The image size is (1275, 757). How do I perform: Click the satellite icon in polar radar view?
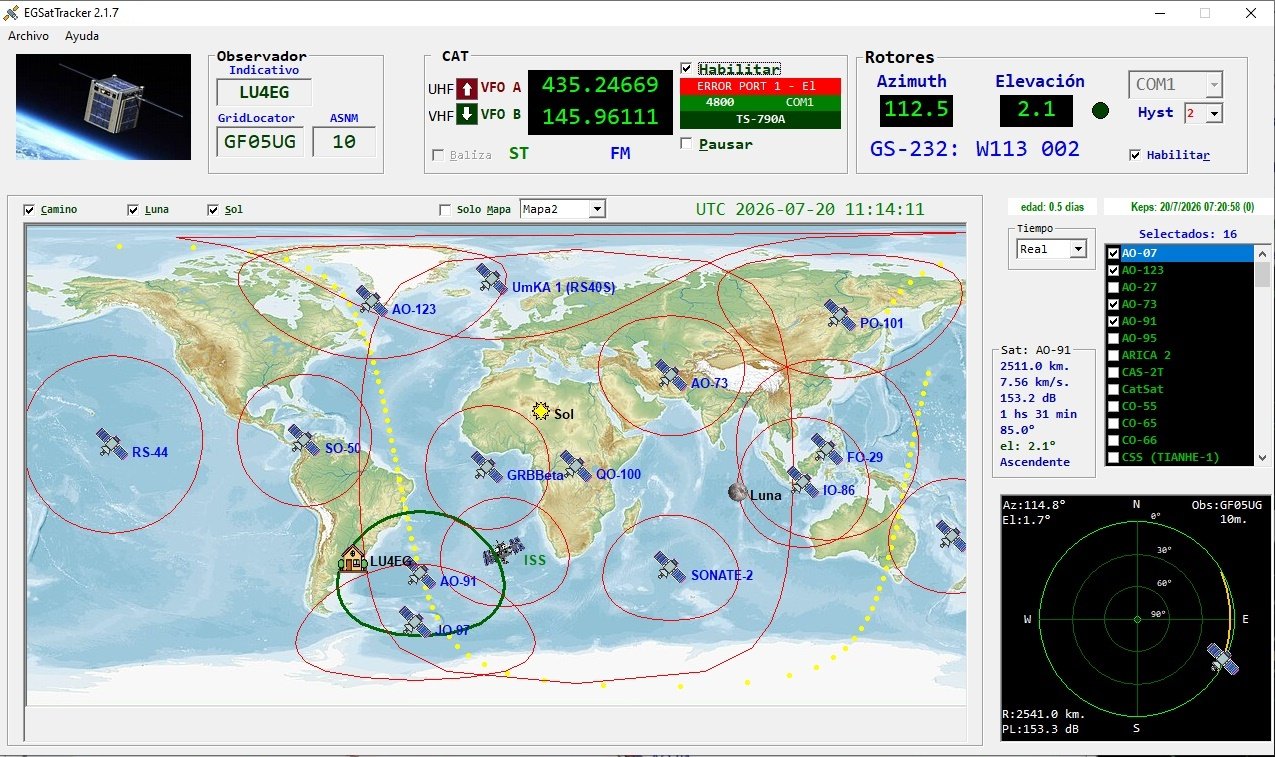coord(1223,659)
